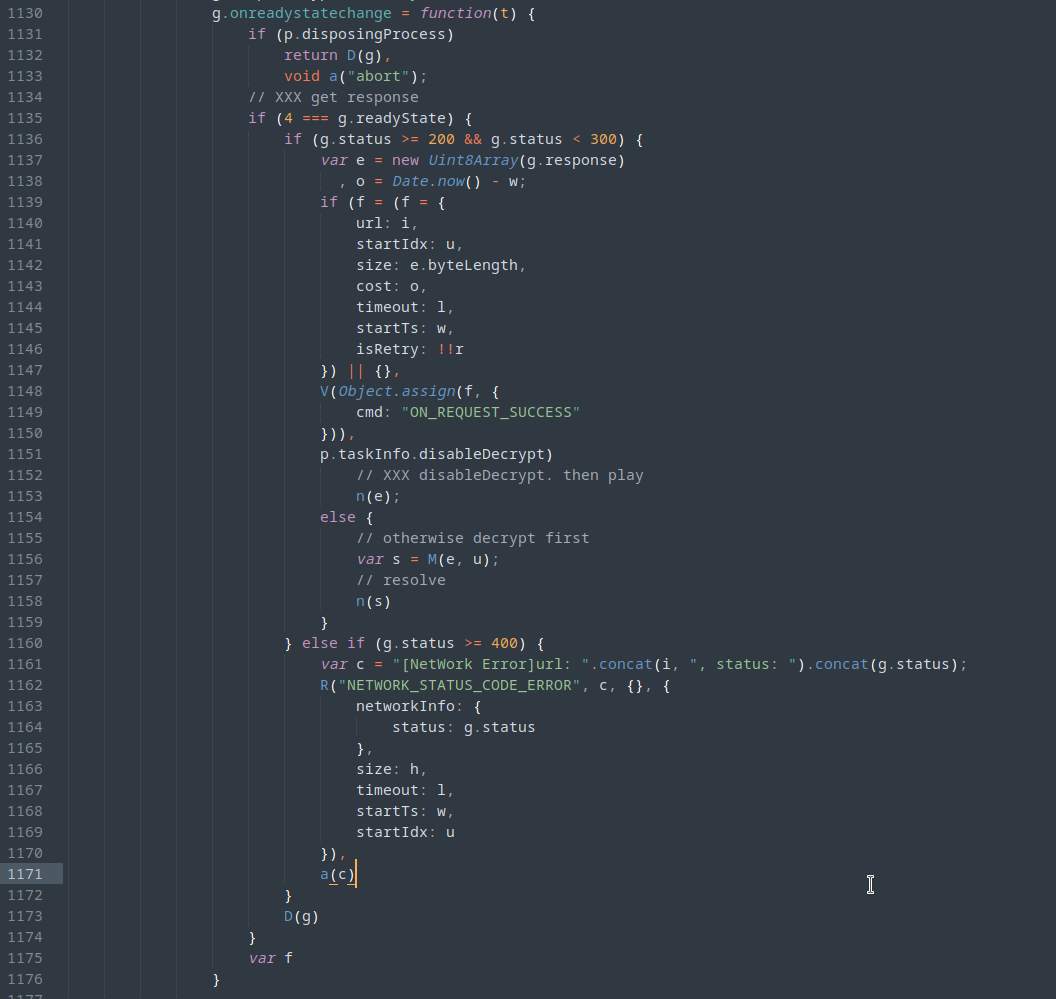This screenshot has width=1056, height=999.
Task: Click the else keyword on line 1154
Action: [337, 516]
